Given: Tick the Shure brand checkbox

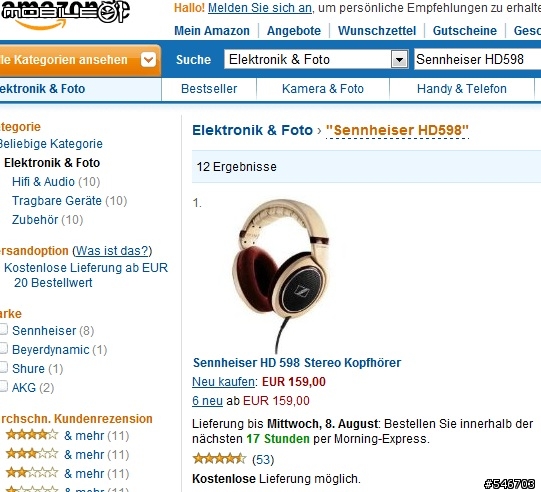Looking at the screenshot, I should [x=3, y=368].
